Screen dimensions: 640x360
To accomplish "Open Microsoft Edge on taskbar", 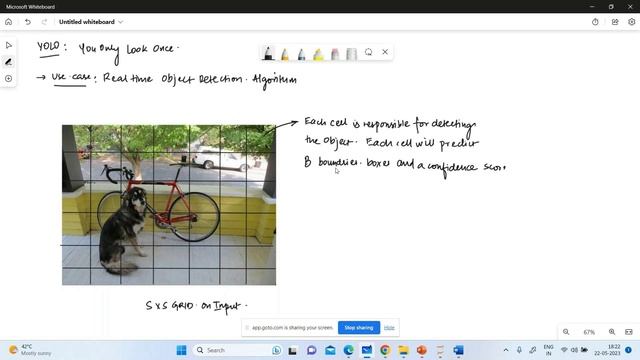I will point(349,350).
